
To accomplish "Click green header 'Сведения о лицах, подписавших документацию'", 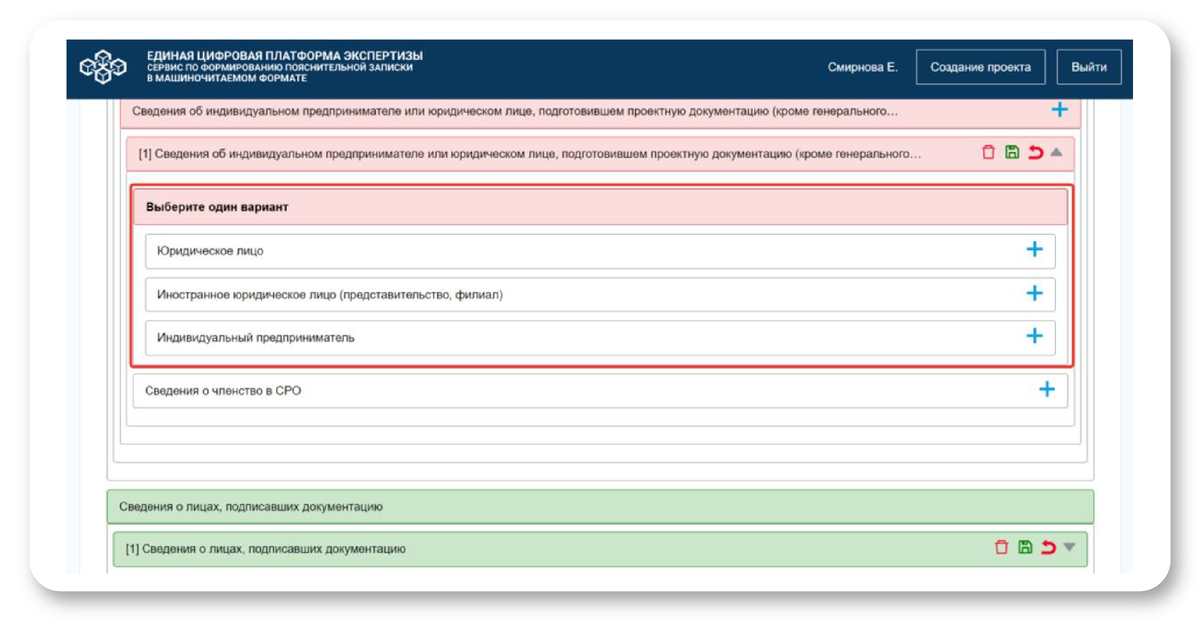I will pos(600,507).
